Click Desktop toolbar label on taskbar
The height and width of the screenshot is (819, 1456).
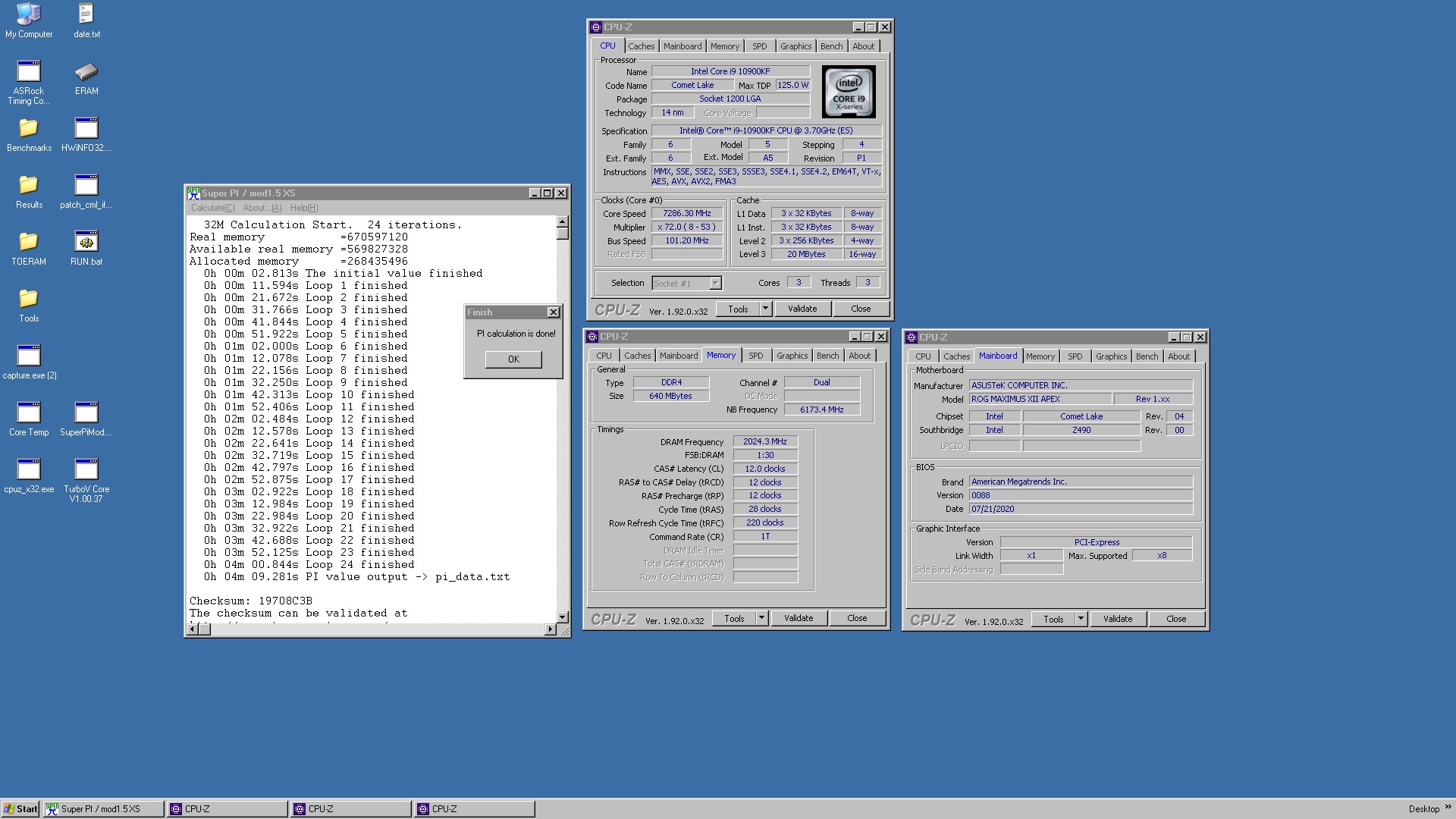coord(1423,809)
